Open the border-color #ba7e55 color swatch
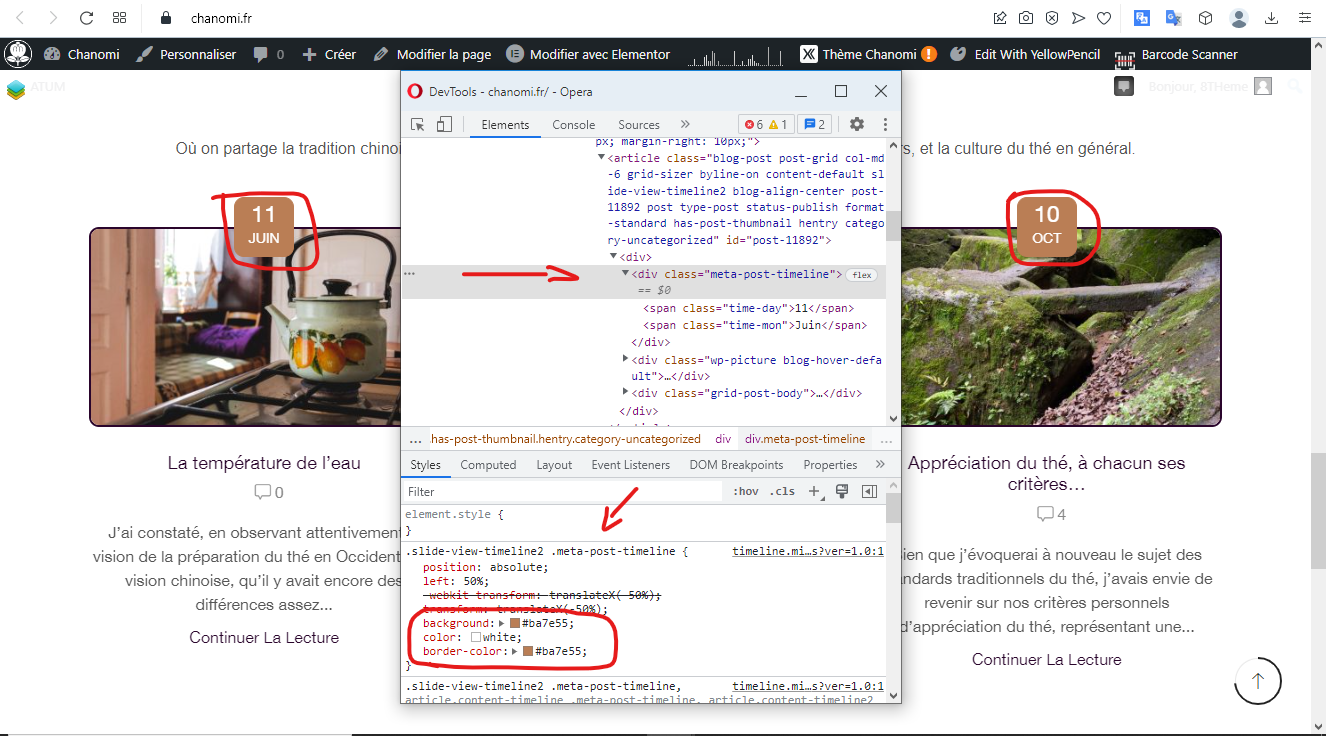Image resolution: width=1326 pixels, height=736 pixels. [528, 651]
